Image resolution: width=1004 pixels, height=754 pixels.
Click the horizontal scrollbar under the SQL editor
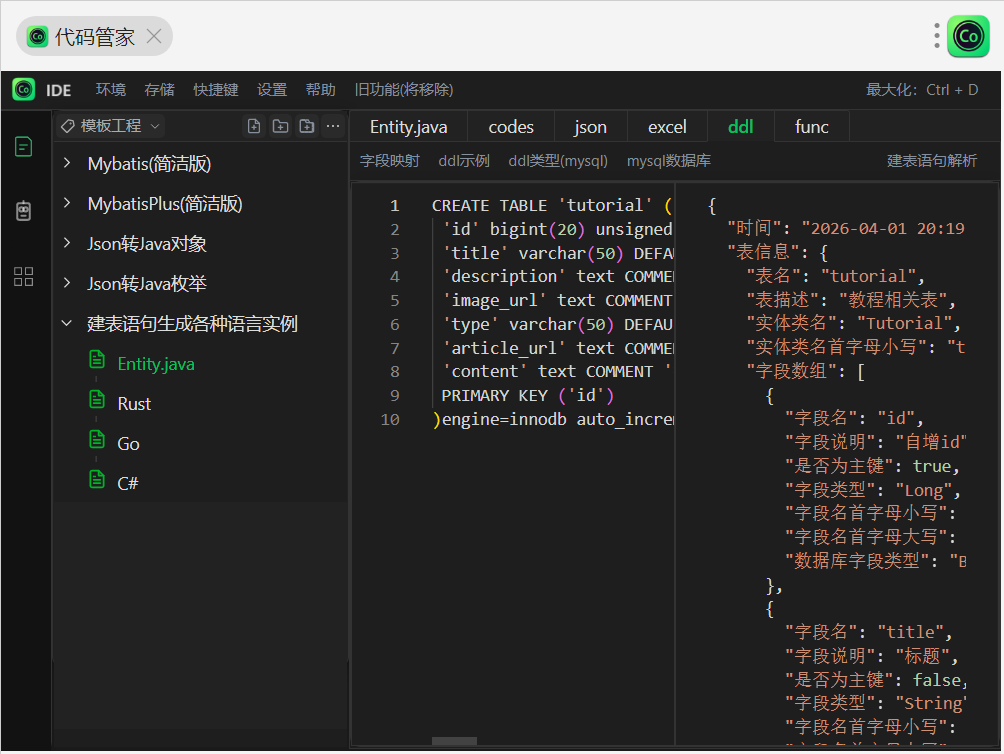[454, 741]
